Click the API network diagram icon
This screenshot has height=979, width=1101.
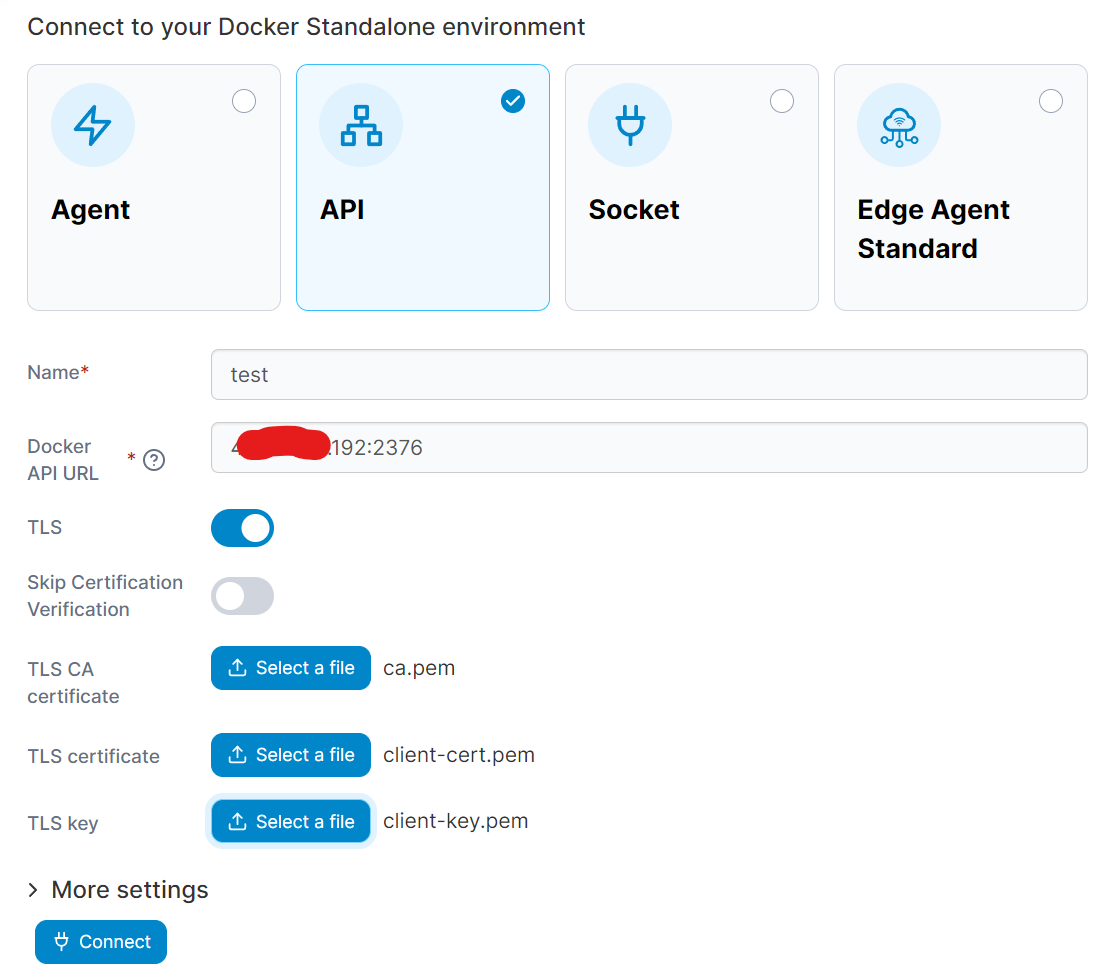pos(361,125)
